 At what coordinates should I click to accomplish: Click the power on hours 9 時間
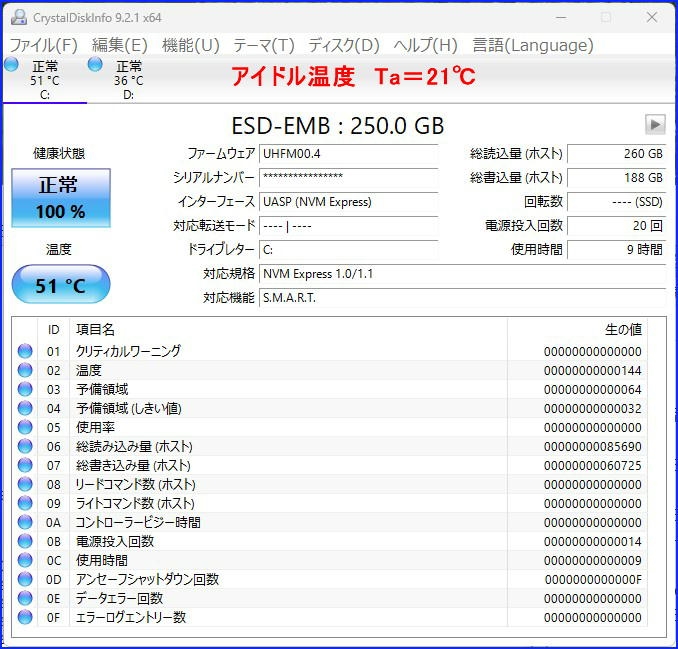[616, 249]
